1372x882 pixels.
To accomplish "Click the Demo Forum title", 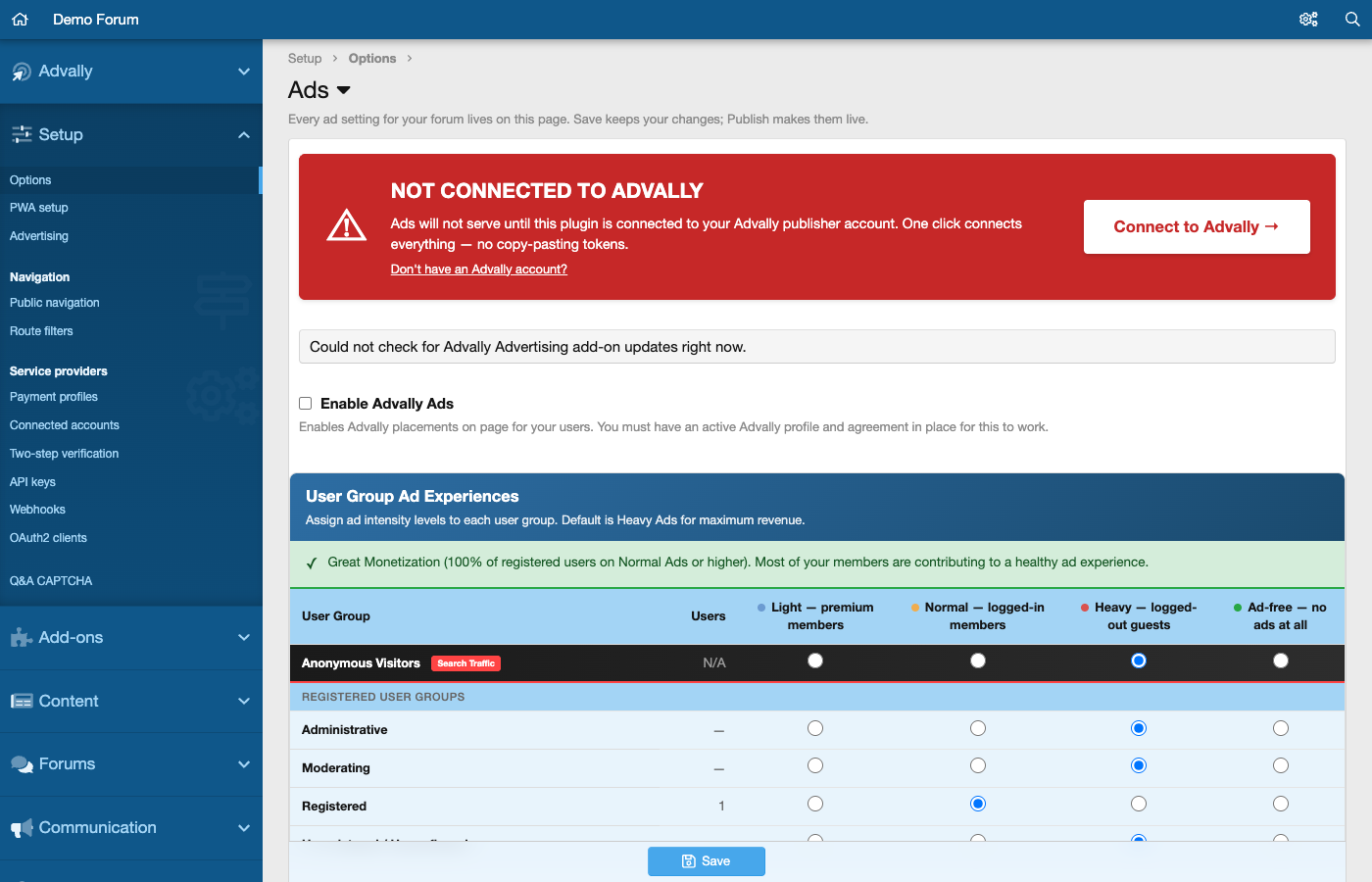I will (96, 20).
